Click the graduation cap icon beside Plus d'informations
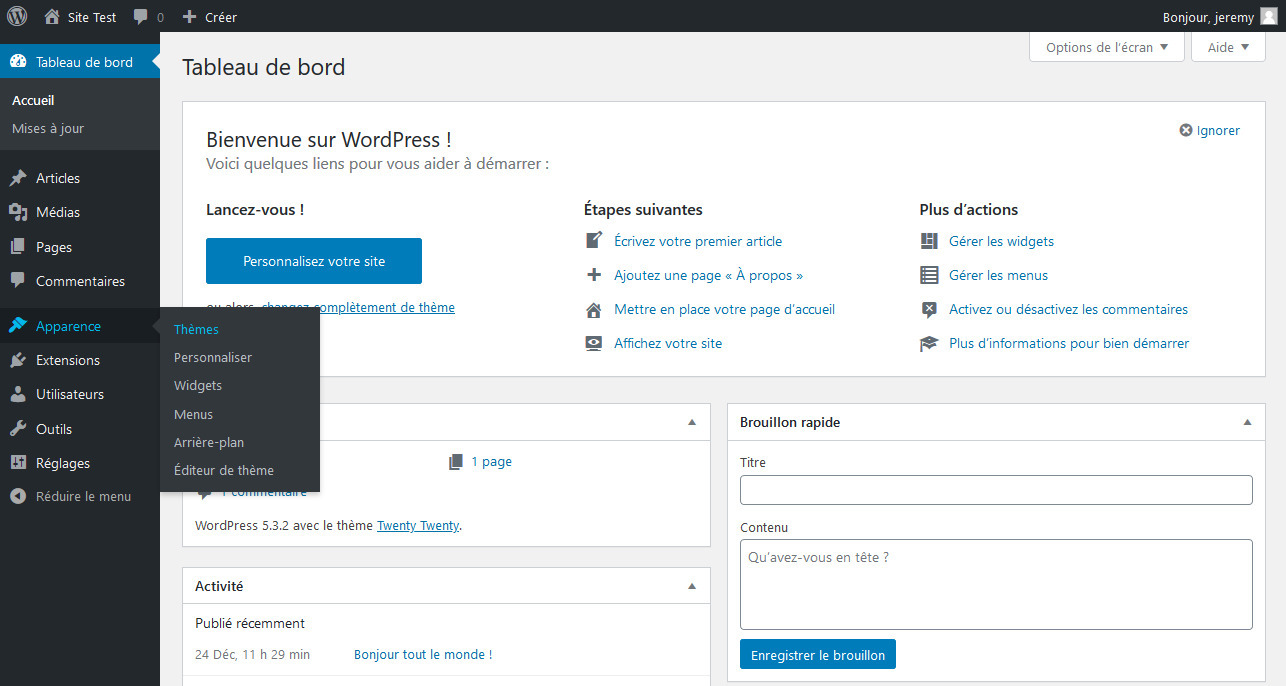 pyautogui.click(x=929, y=343)
